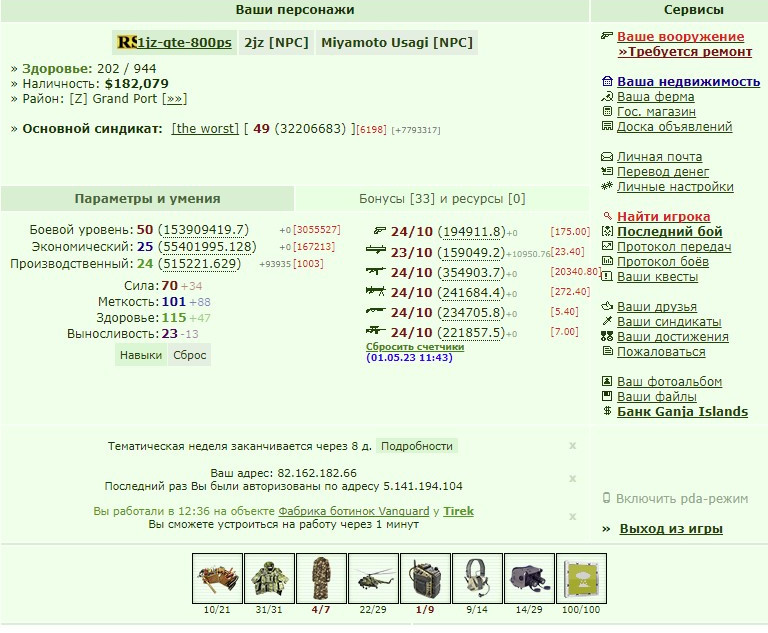Dismiss the thematic week notice
The image size is (768, 633).
tap(573, 445)
